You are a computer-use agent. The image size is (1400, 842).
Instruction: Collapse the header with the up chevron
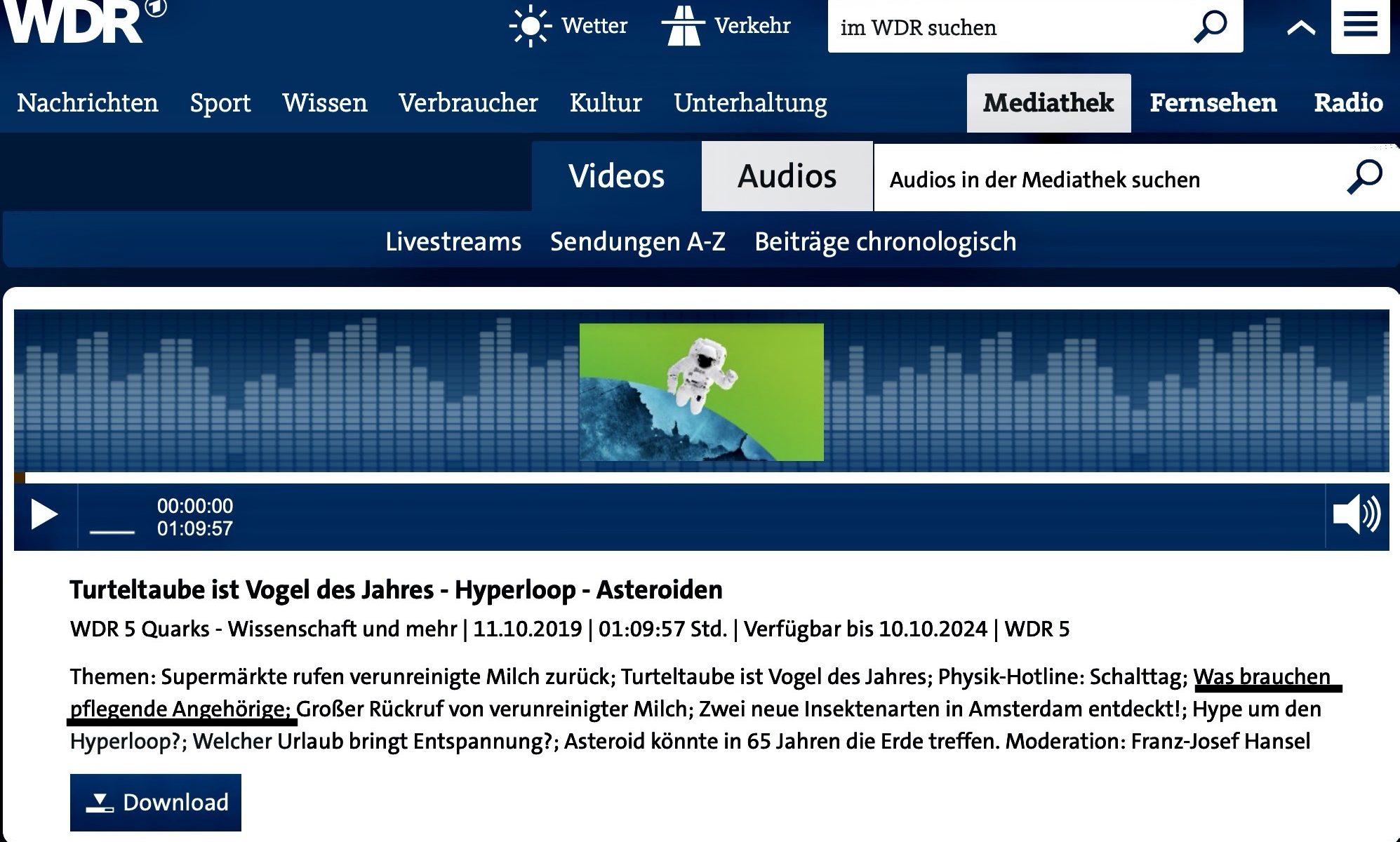click(x=1301, y=28)
